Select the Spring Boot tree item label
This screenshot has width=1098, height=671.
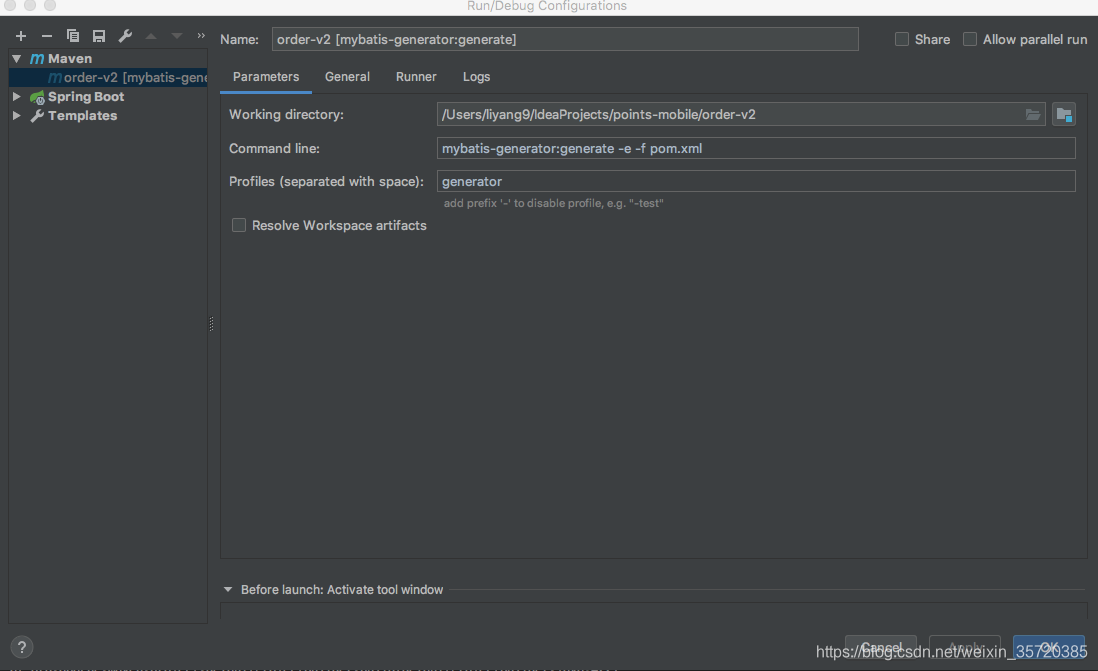(86, 97)
